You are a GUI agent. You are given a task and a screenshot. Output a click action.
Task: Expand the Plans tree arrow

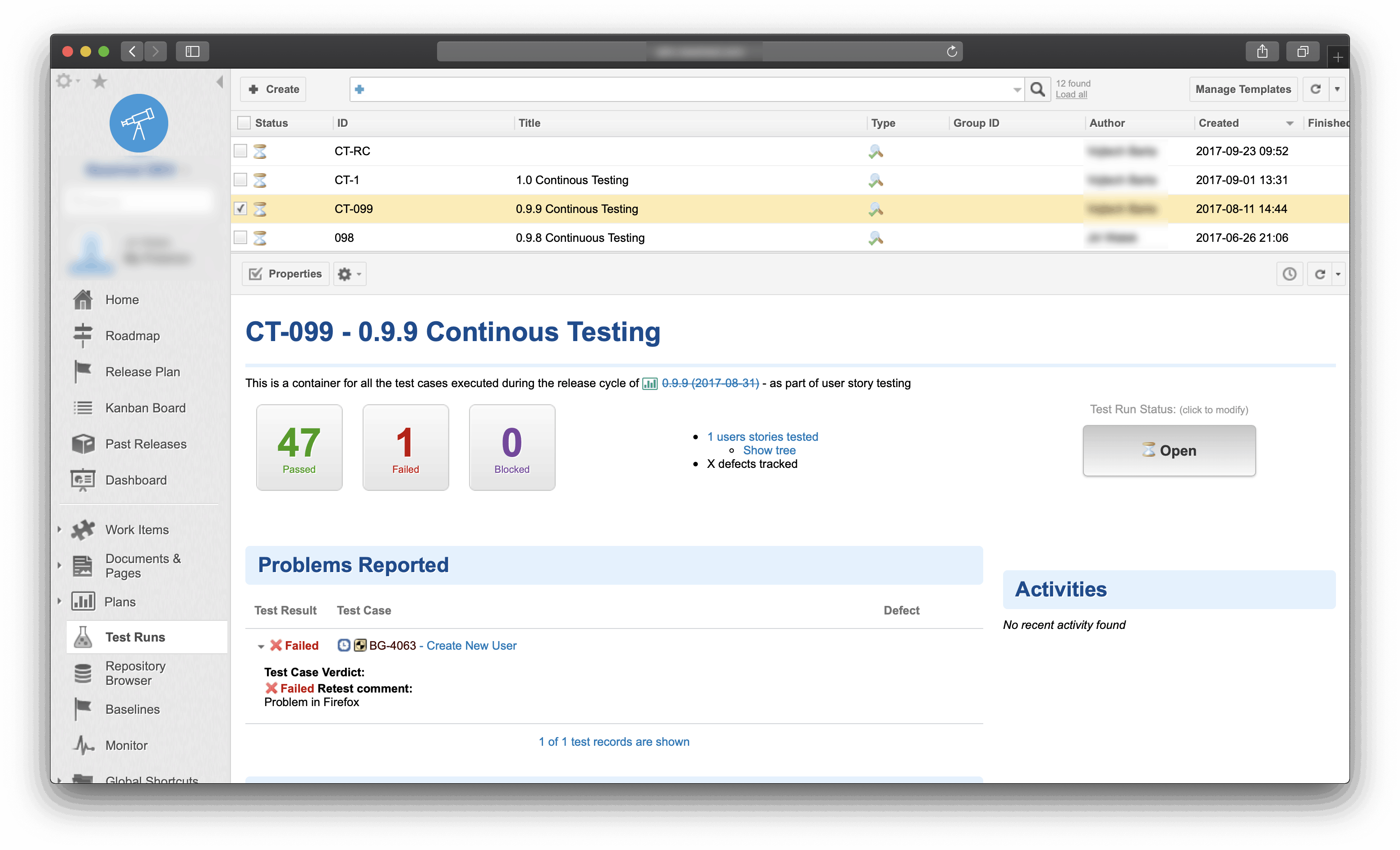59,601
